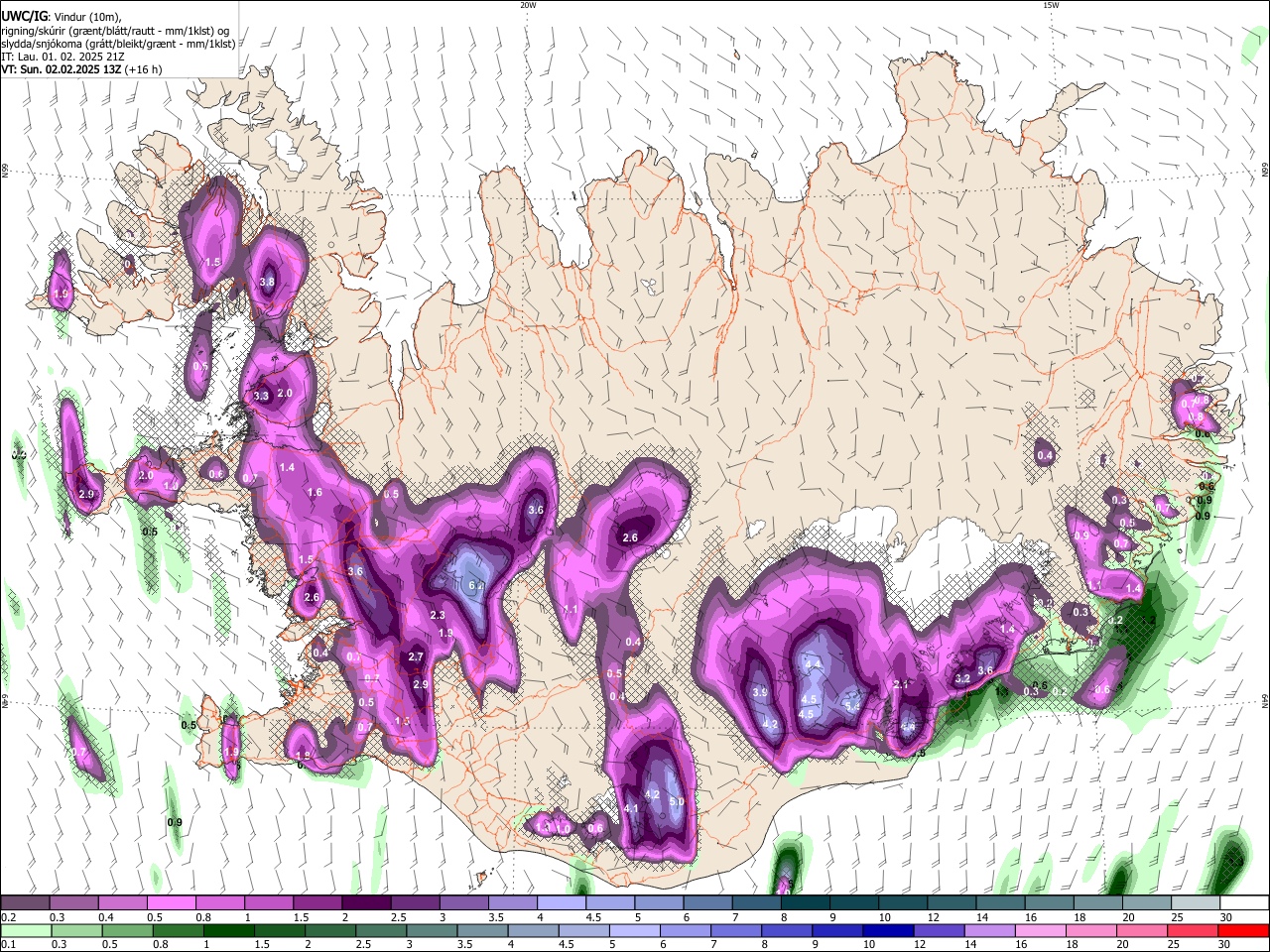Click the 15W longitude label
Image resolution: width=1270 pixels, height=952 pixels.
(1051, 5)
